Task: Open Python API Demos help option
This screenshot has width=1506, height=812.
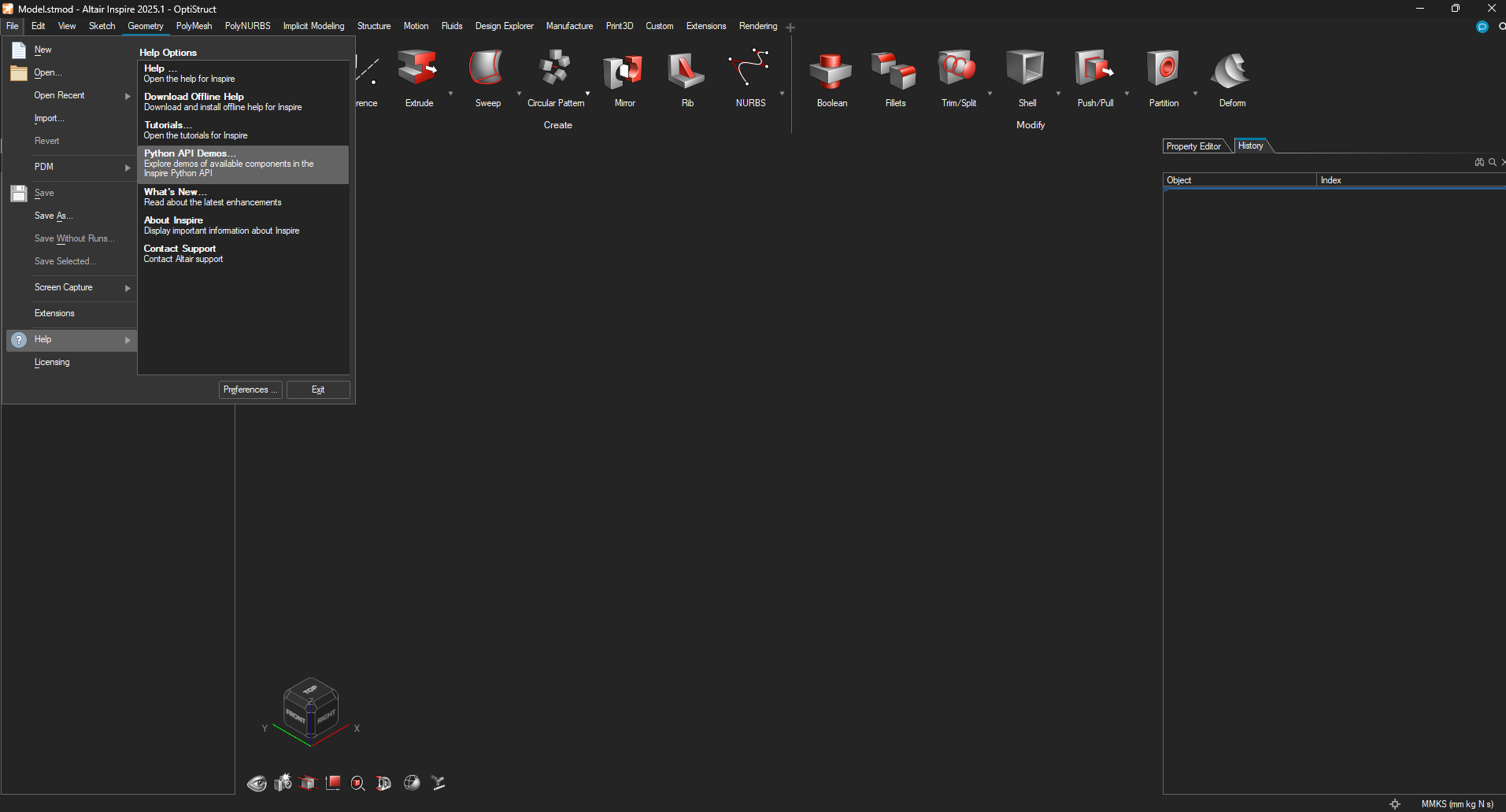Action: 243,164
